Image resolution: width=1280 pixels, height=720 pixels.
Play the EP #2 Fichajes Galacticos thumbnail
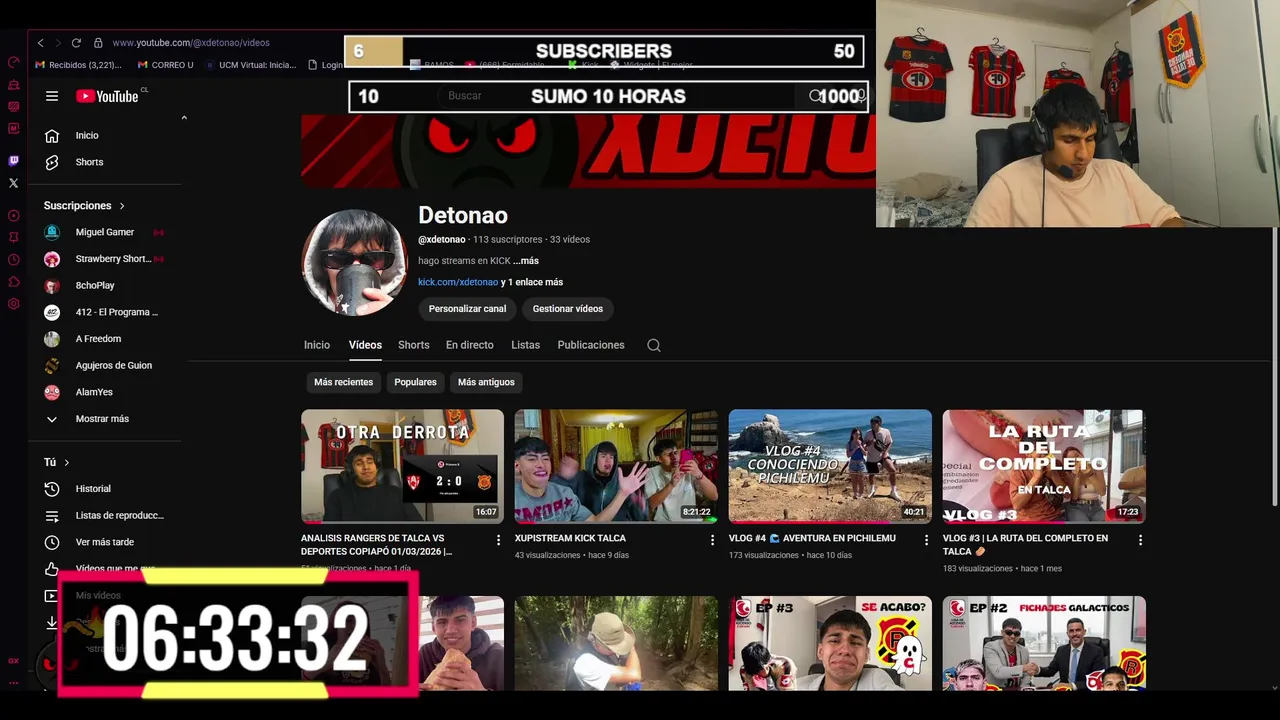point(1044,643)
